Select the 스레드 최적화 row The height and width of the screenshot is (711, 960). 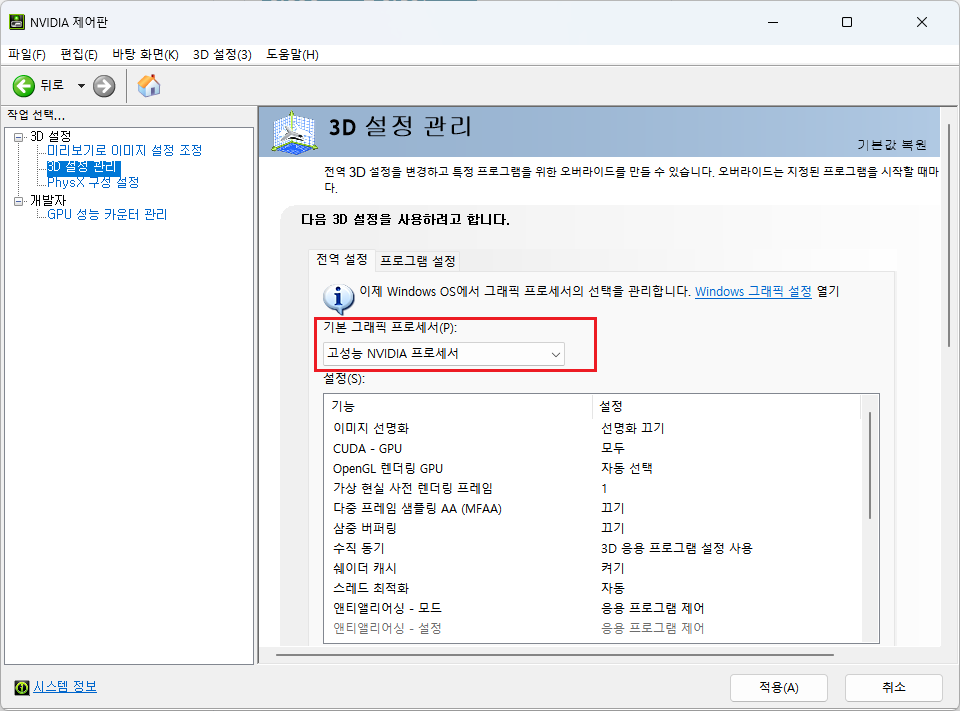point(593,588)
